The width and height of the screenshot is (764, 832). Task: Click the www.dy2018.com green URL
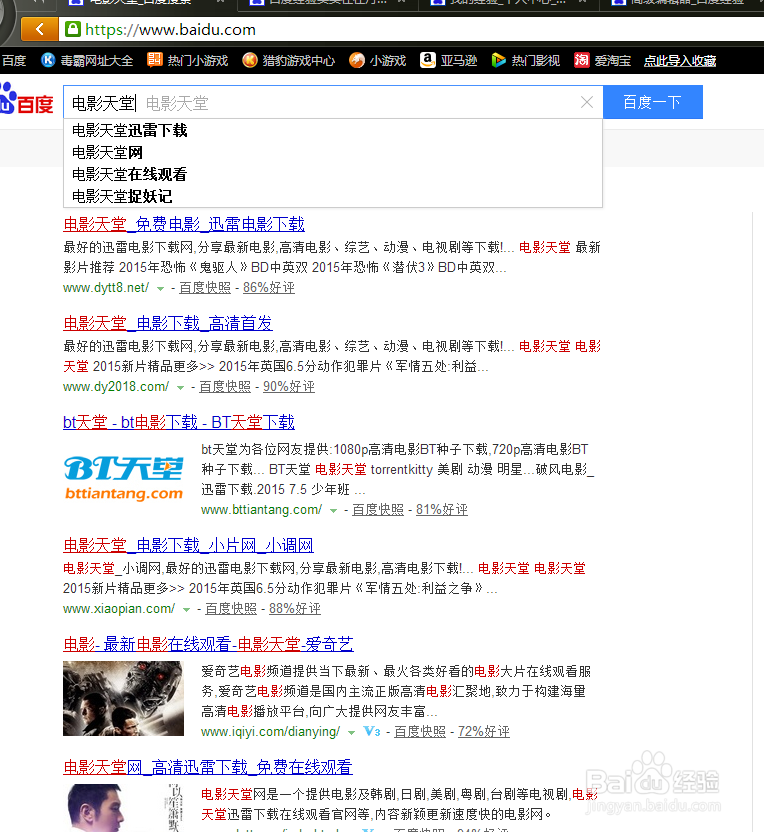point(116,387)
